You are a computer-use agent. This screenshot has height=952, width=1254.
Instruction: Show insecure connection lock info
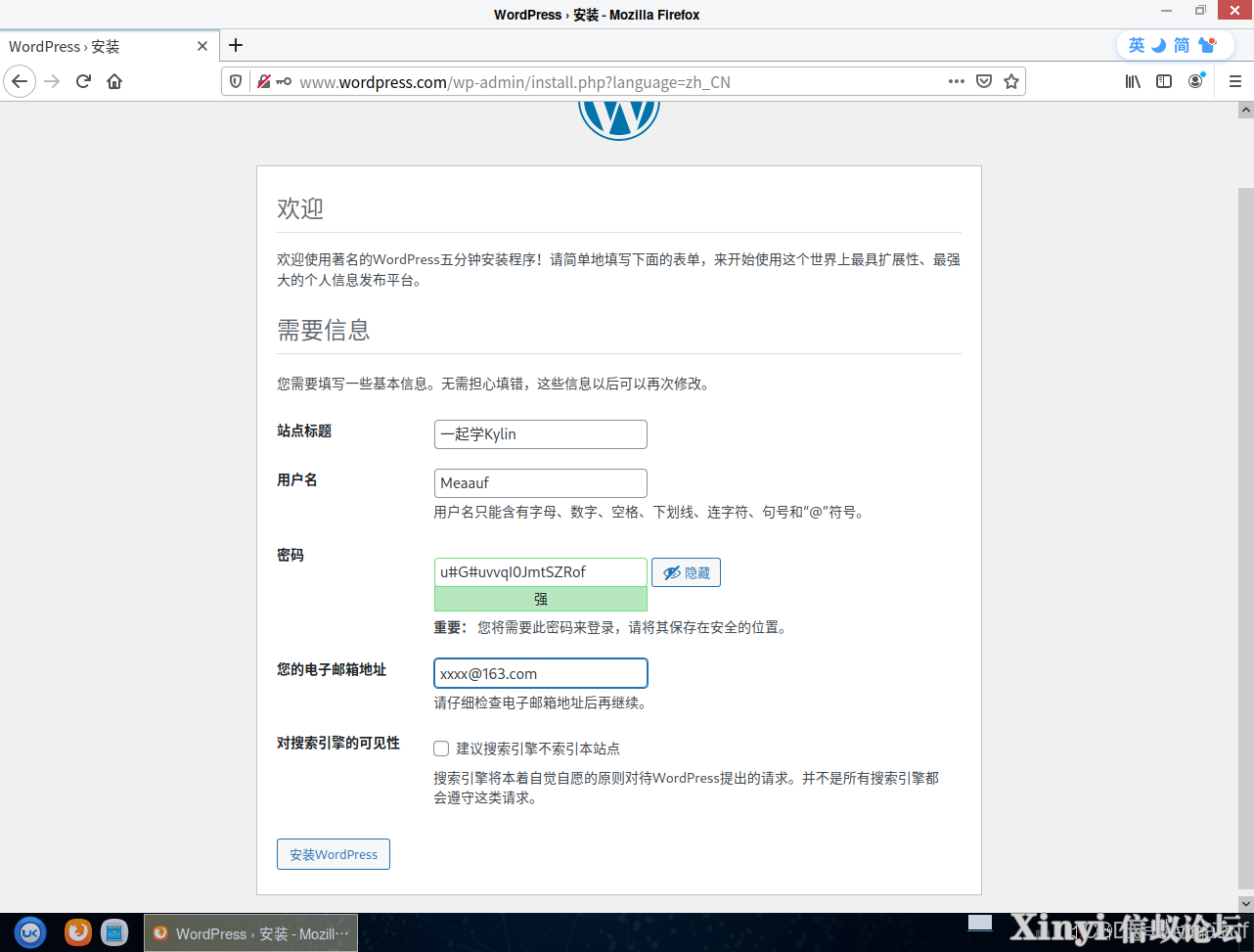click(x=263, y=81)
